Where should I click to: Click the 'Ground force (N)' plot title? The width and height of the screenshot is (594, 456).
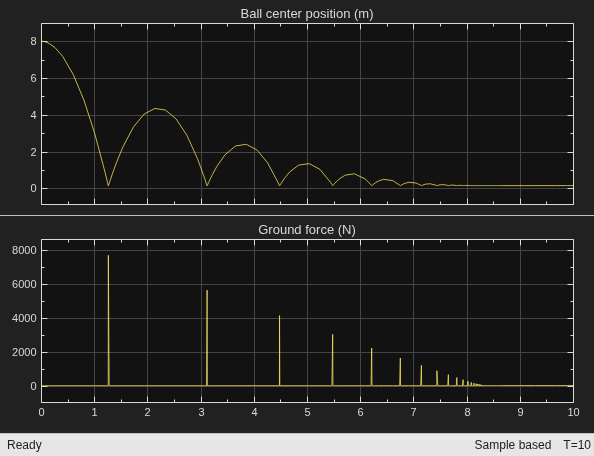pyautogui.click(x=307, y=230)
